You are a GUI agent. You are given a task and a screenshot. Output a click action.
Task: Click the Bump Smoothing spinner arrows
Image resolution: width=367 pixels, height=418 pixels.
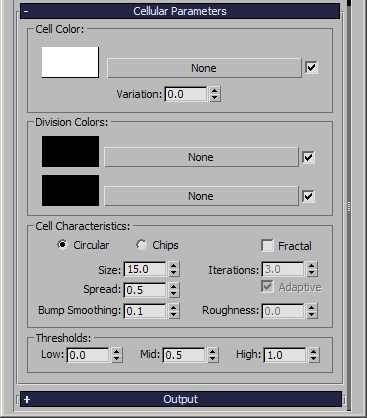(x=174, y=311)
